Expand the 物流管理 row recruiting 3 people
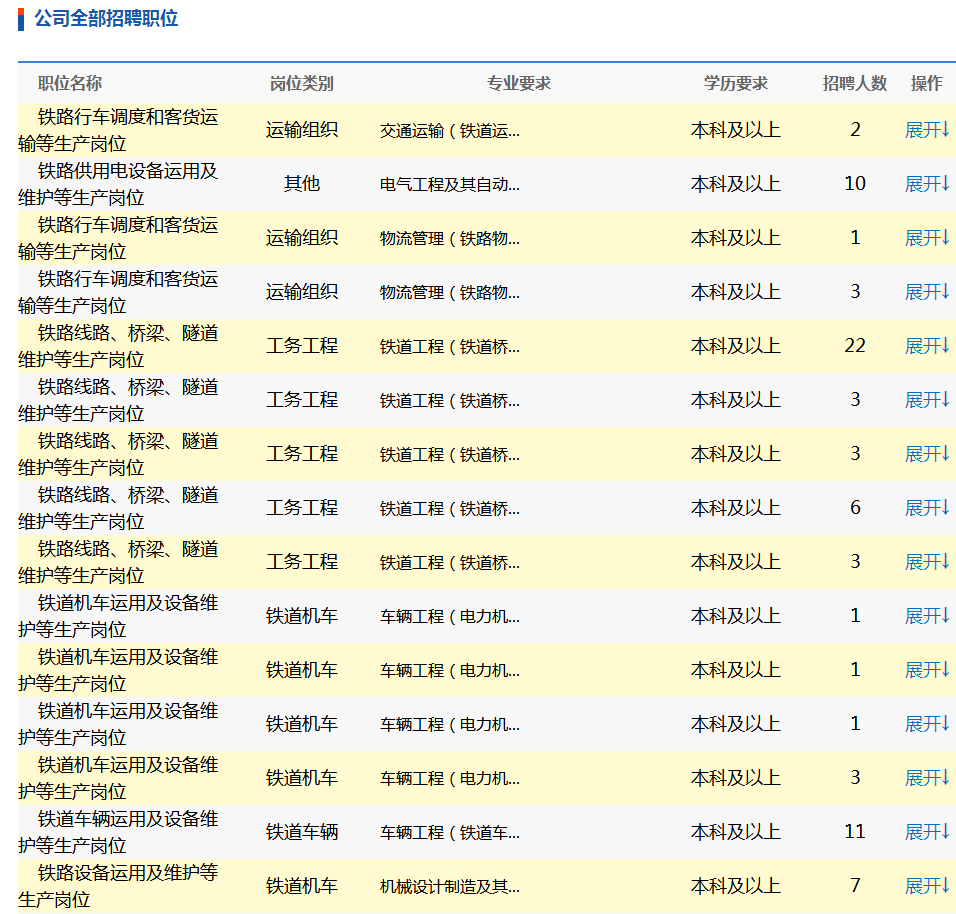This screenshot has width=956, height=914. click(926, 292)
